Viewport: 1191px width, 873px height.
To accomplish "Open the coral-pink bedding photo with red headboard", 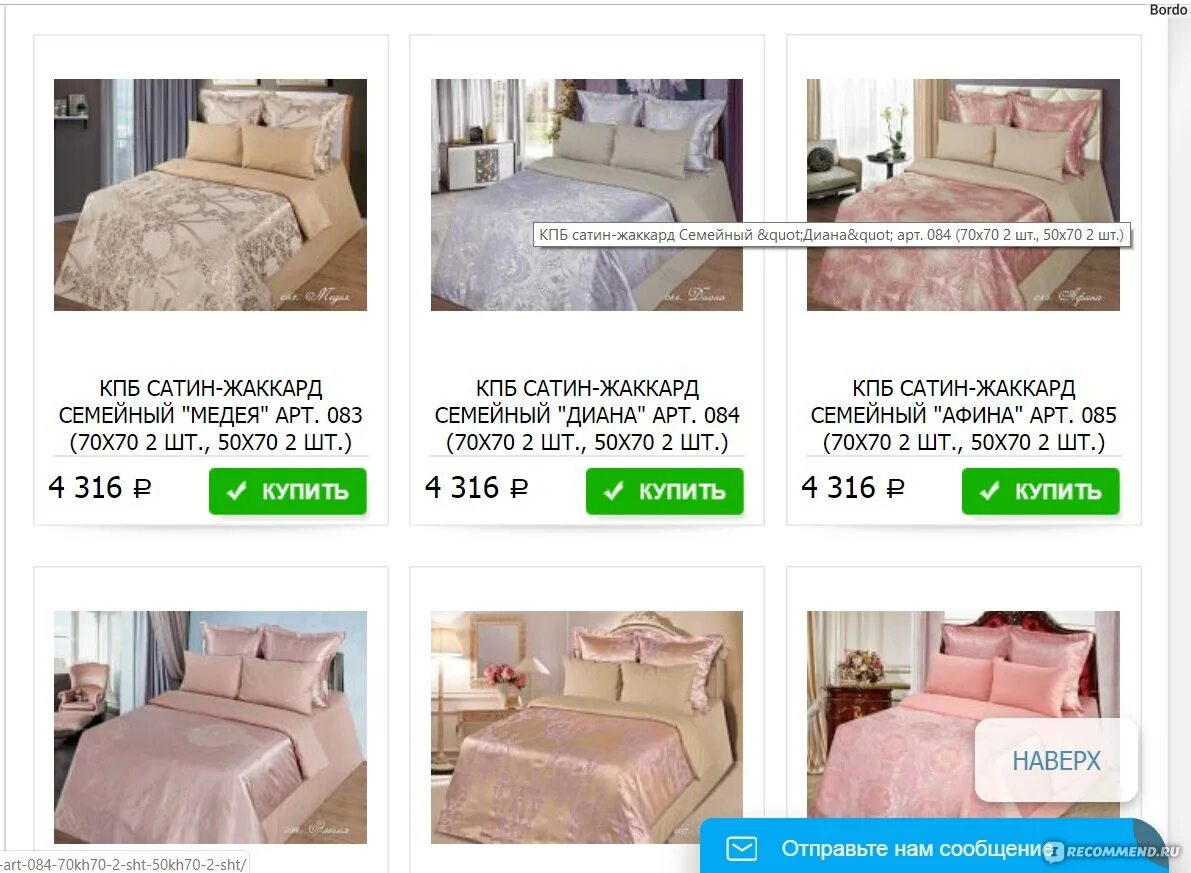I will [x=963, y=714].
